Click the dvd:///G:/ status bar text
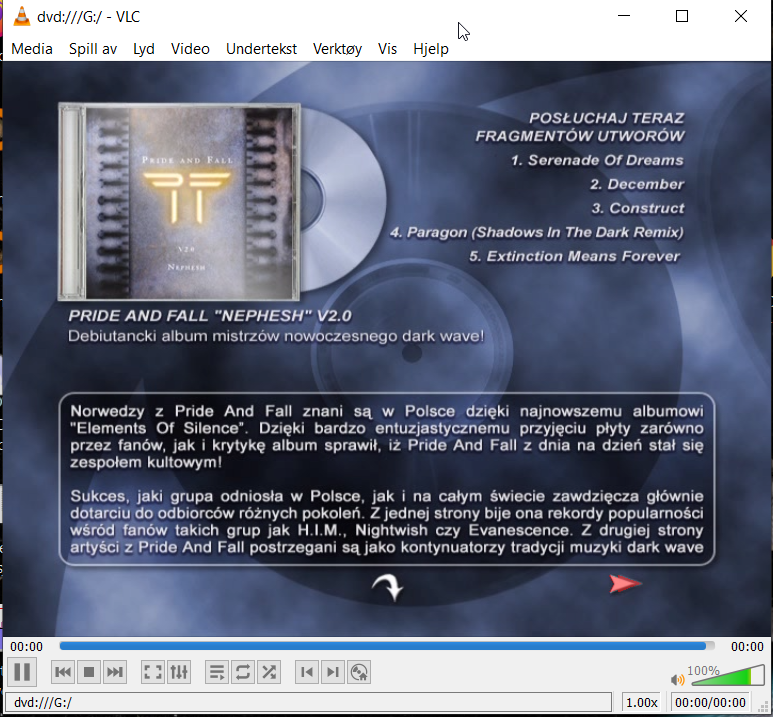 43,702
